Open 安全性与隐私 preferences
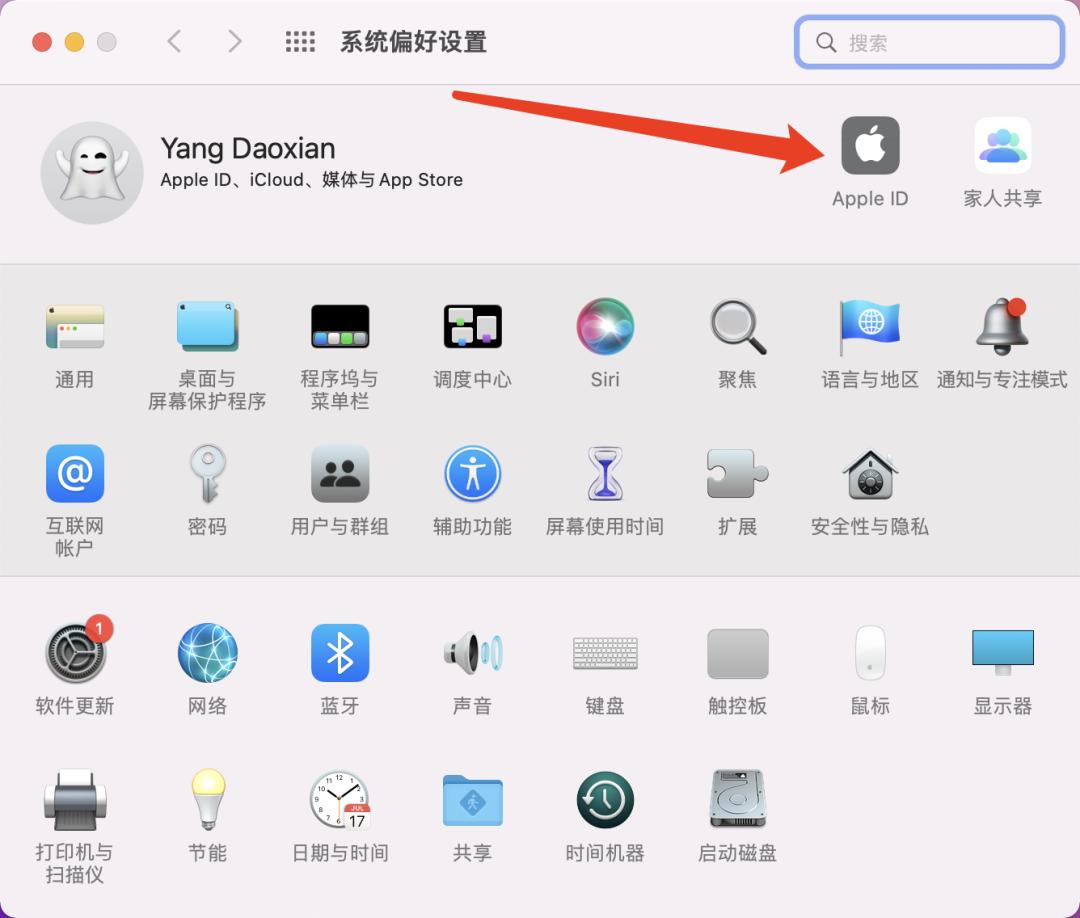The width and height of the screenshot is (1080, 918). point(869,474)
